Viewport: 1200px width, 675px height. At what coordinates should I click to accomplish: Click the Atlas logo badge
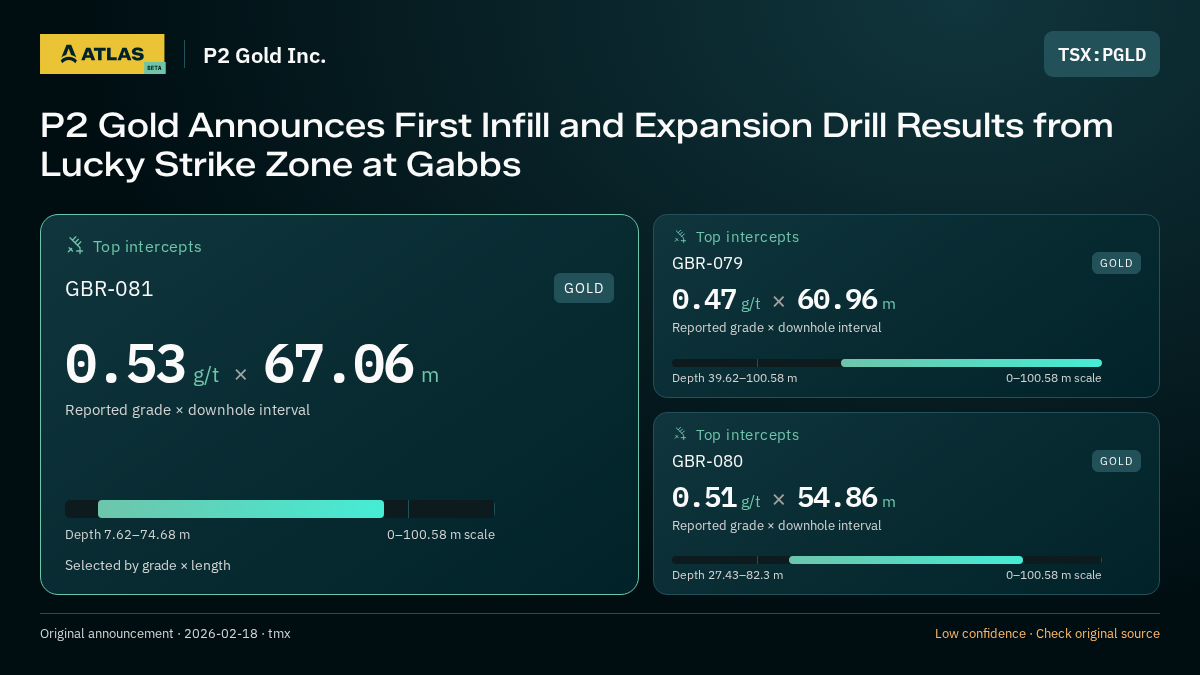(x=102, y=54)
